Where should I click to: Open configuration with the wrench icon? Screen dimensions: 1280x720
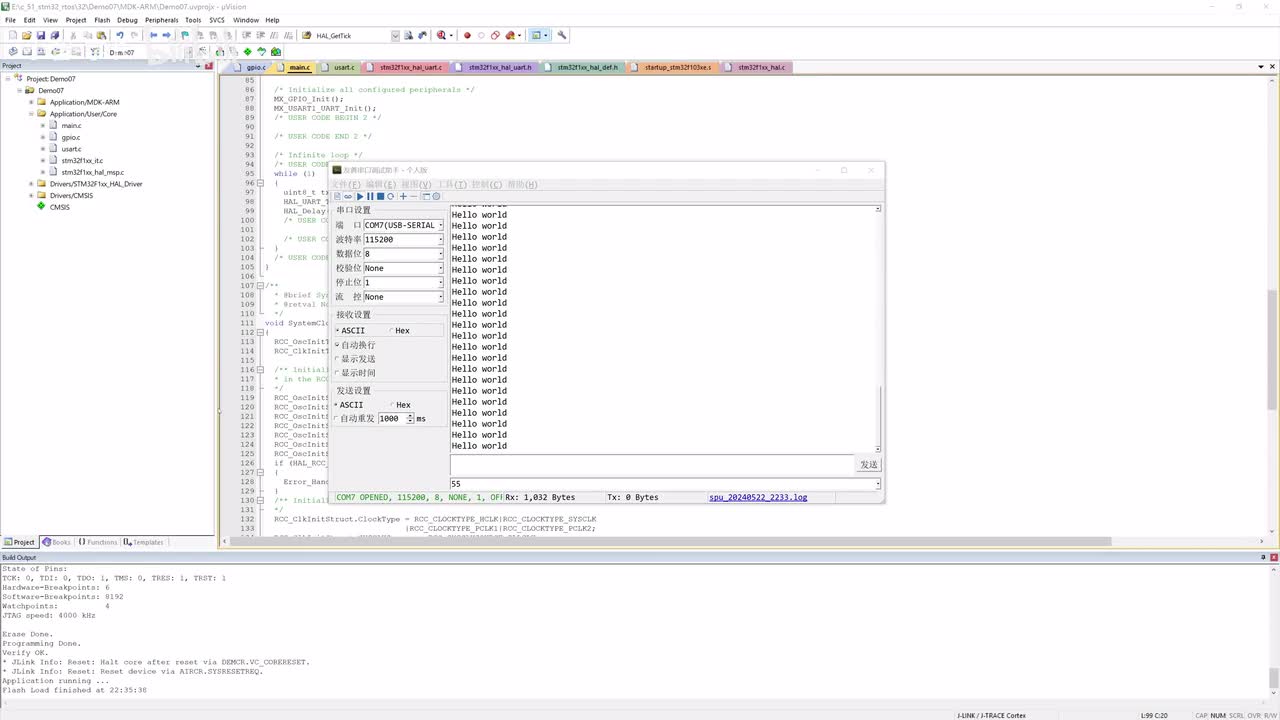click(x=562, y=35)
